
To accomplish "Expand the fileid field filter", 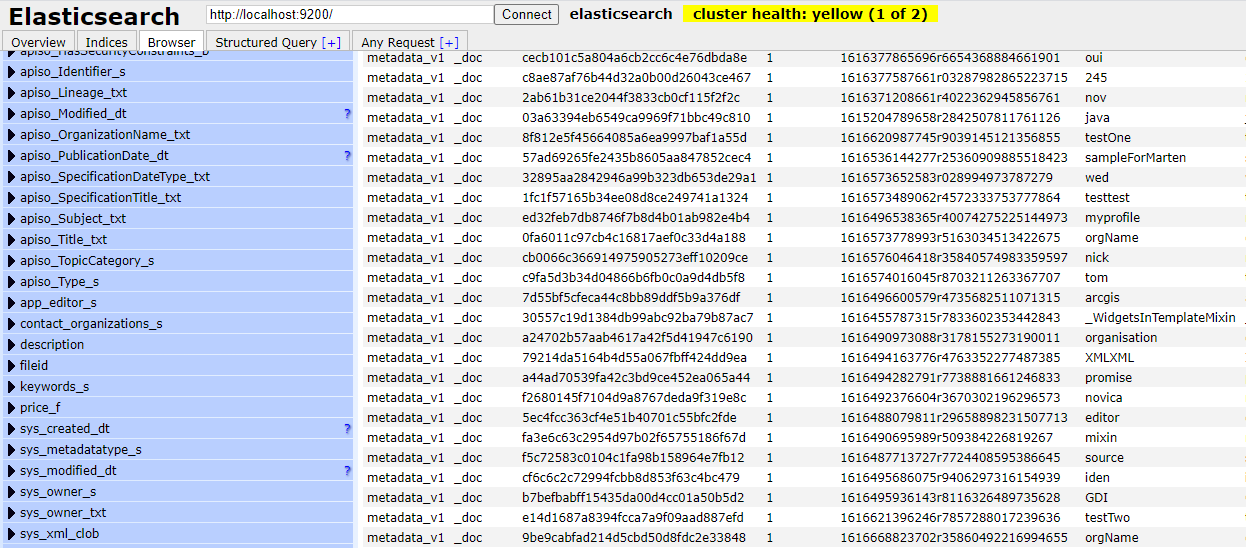I will 178,366.
